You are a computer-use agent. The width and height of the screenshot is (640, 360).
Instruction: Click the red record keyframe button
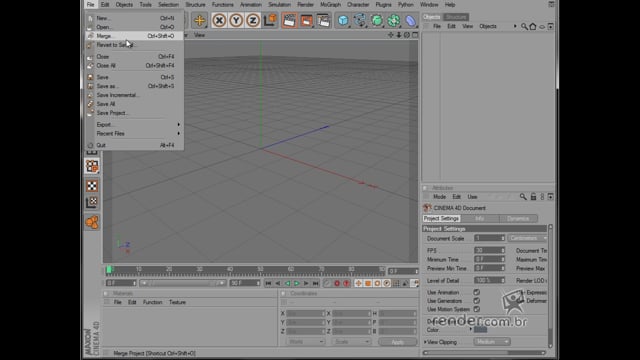click(337, 283)
